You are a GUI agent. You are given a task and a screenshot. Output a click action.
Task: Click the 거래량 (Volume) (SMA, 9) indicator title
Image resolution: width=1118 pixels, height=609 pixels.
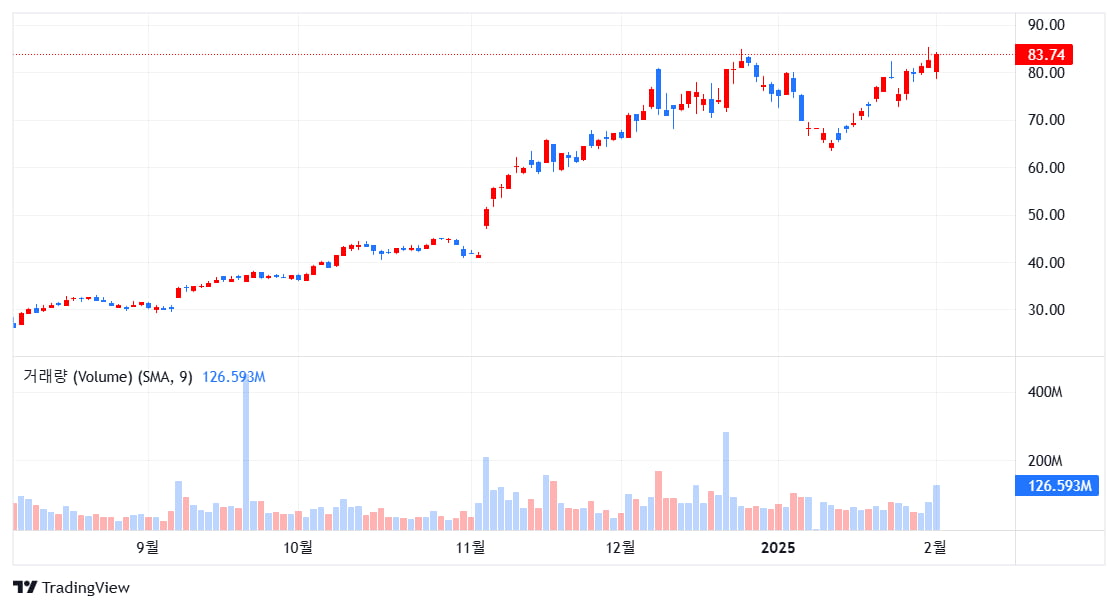point(108,377)
